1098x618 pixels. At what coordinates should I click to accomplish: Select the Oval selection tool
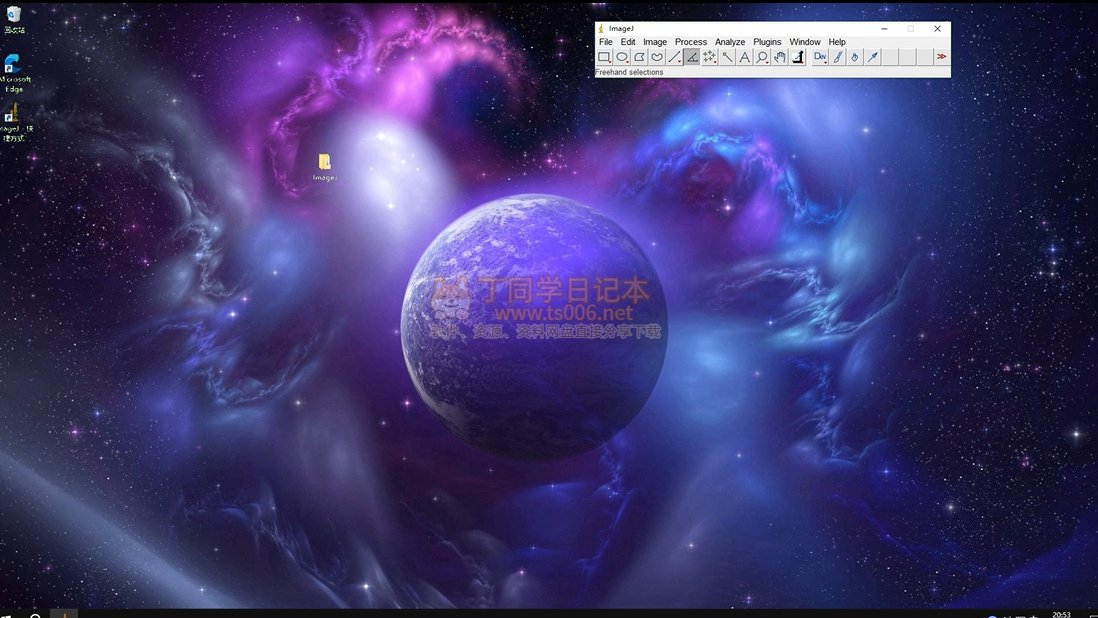point(622,58)
